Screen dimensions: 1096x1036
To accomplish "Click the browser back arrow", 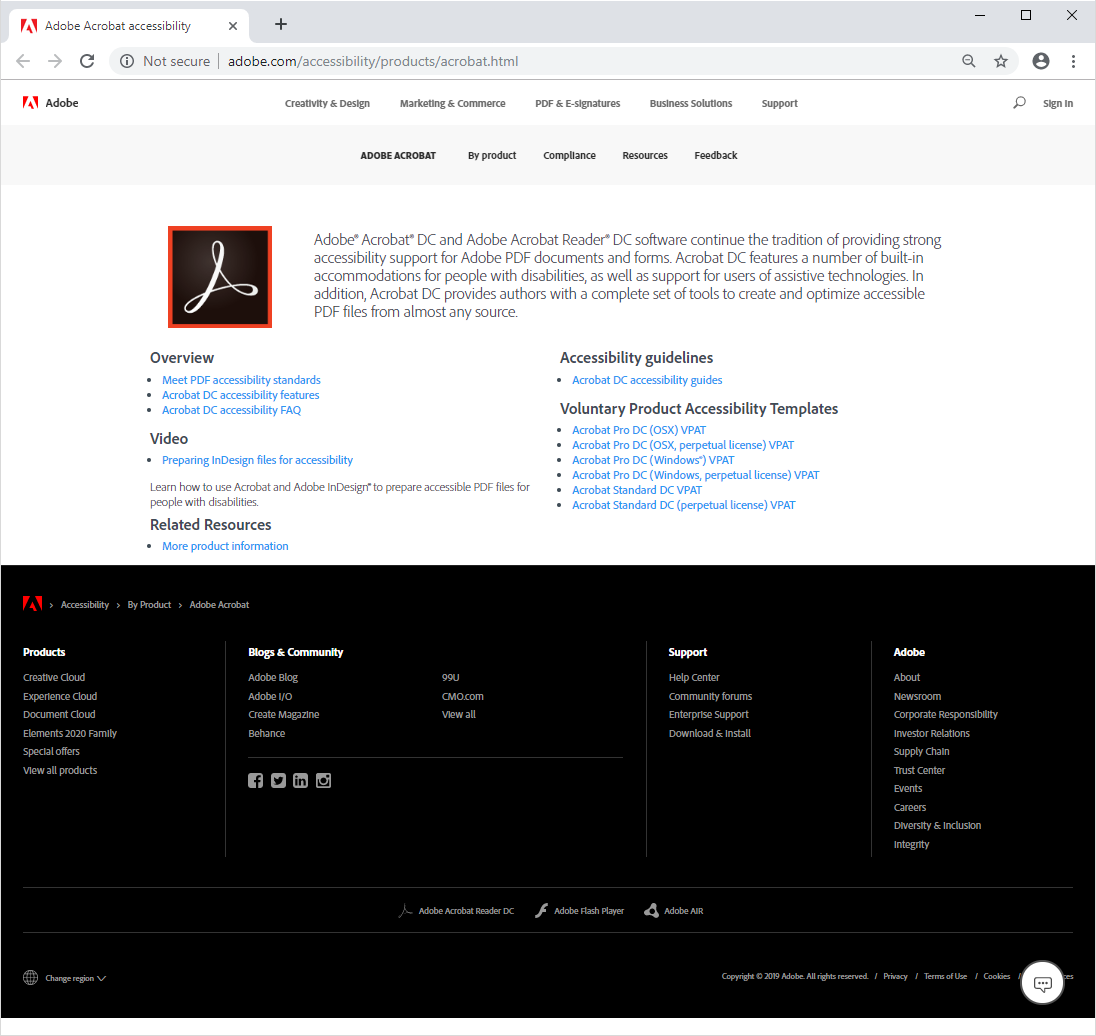I will (x=23, y=61).
